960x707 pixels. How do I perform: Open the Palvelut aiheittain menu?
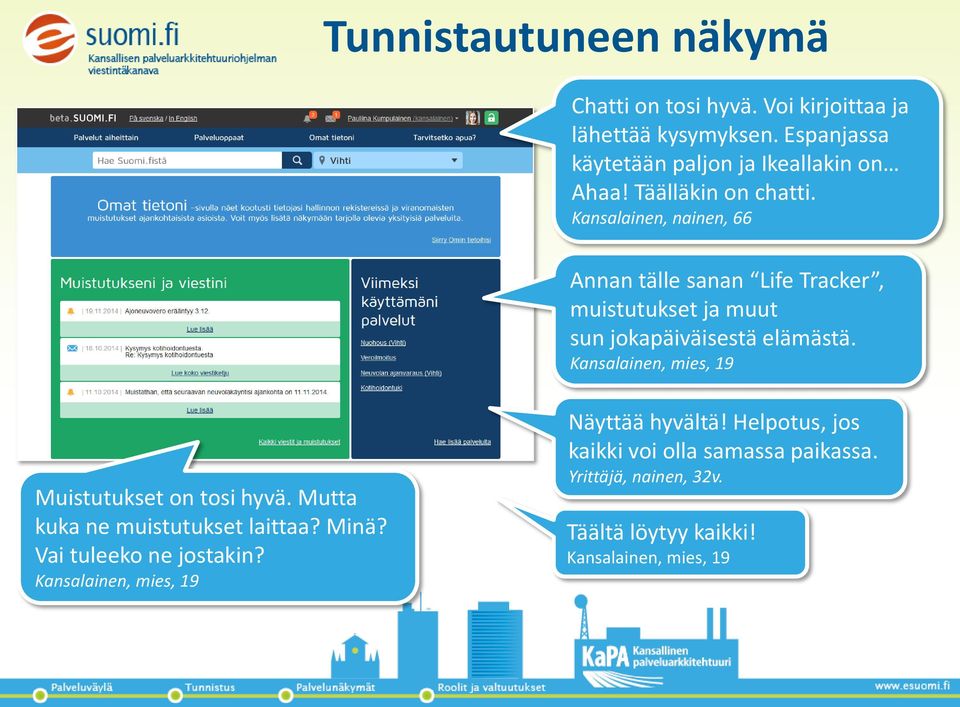click(x=106, y=138)
